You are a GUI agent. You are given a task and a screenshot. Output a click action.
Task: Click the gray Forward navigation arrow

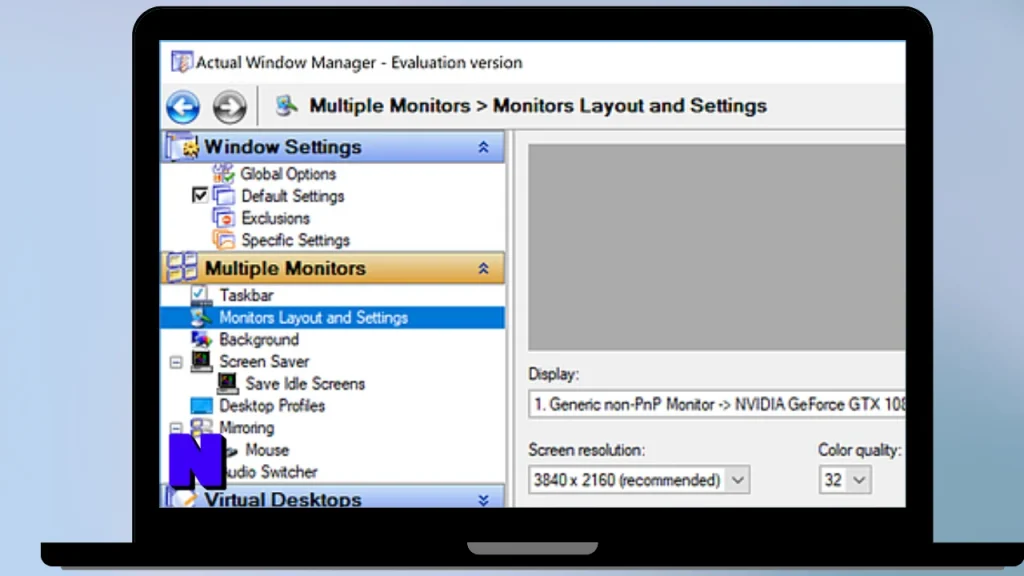pyautogui.click(x=229, y=106)
